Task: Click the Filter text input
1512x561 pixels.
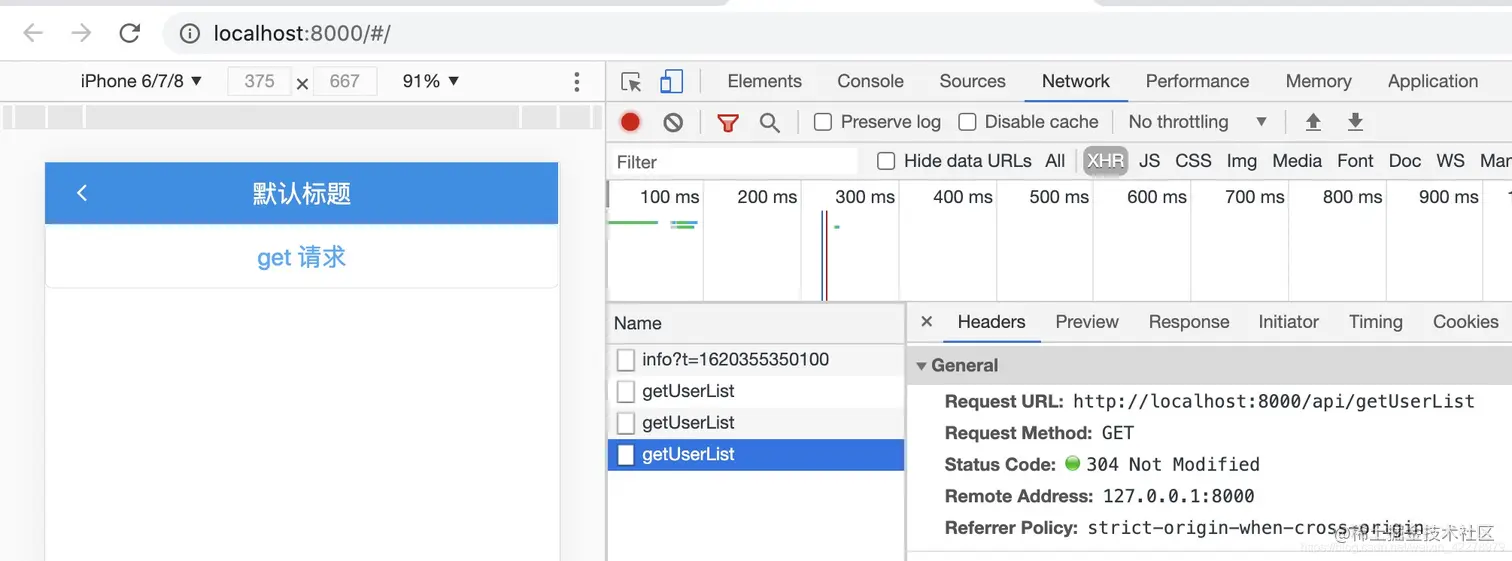Action: tap(733, 162)
